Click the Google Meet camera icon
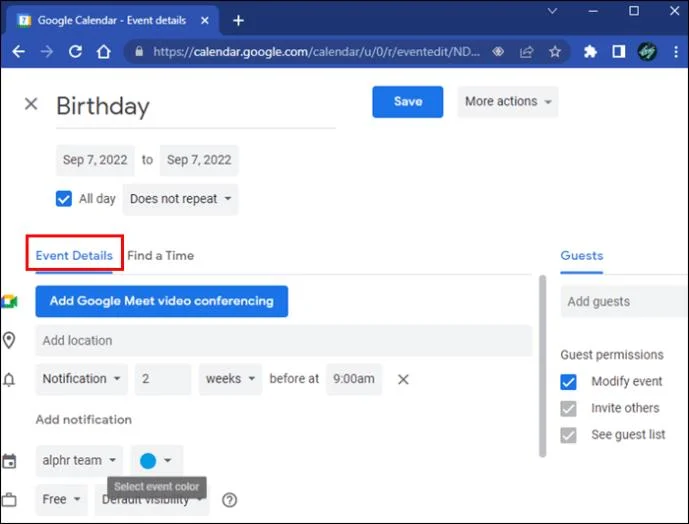The image size is (689, 524). click(x=9, y=302)
